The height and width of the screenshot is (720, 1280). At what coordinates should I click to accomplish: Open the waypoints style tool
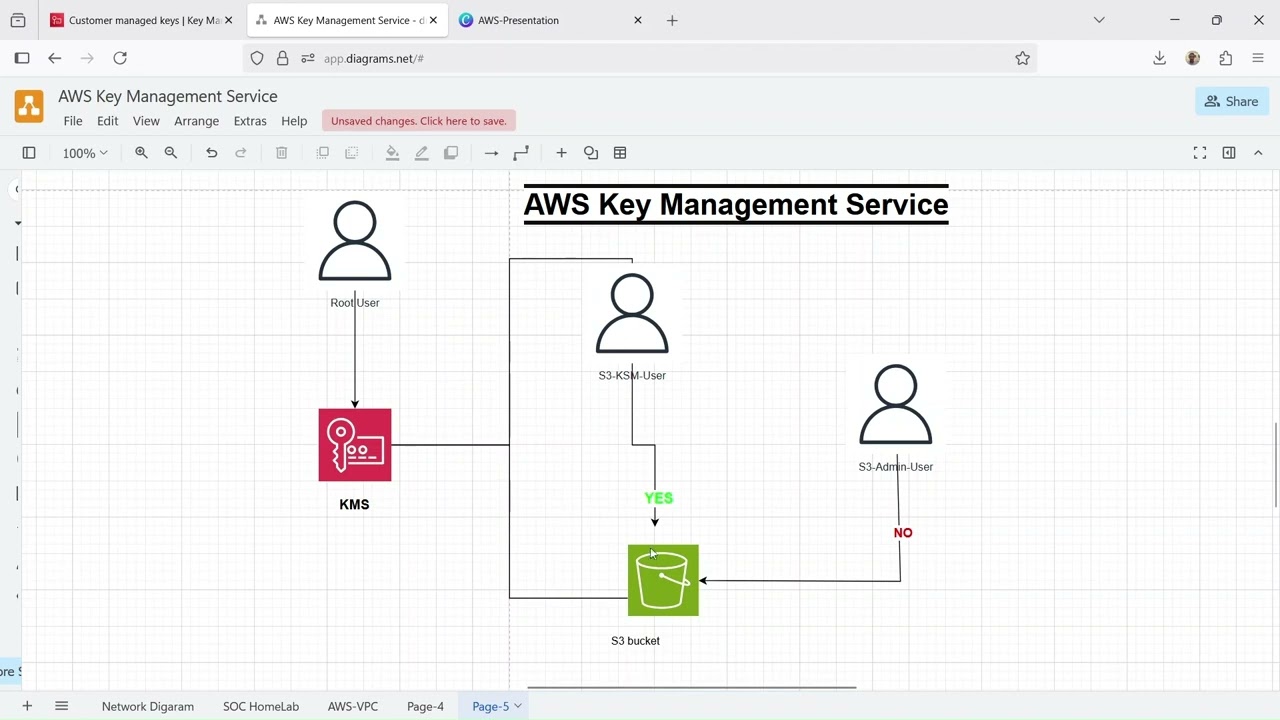pos(521,153)
